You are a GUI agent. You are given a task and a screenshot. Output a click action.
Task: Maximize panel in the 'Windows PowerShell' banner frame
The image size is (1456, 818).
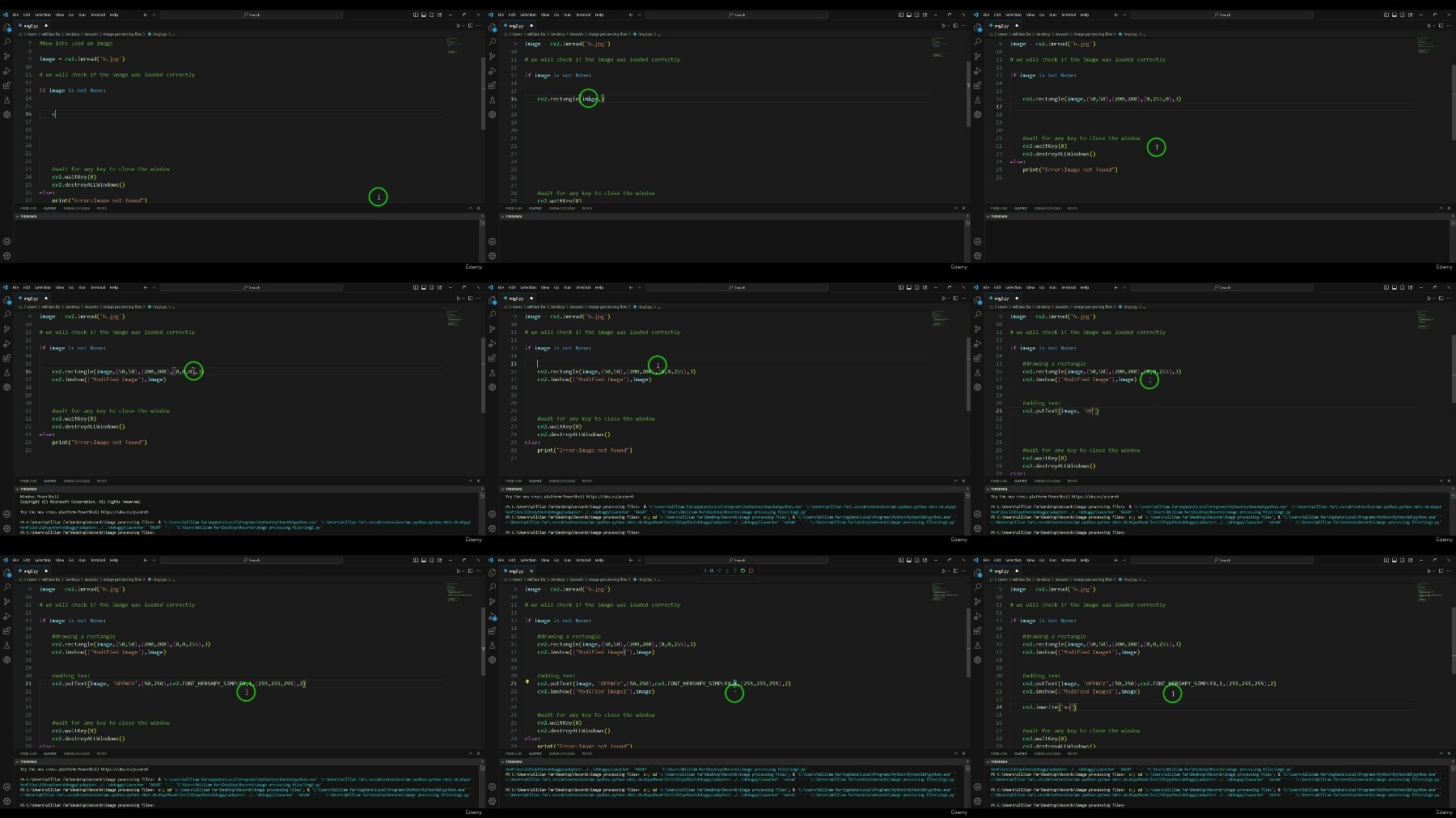470,481
